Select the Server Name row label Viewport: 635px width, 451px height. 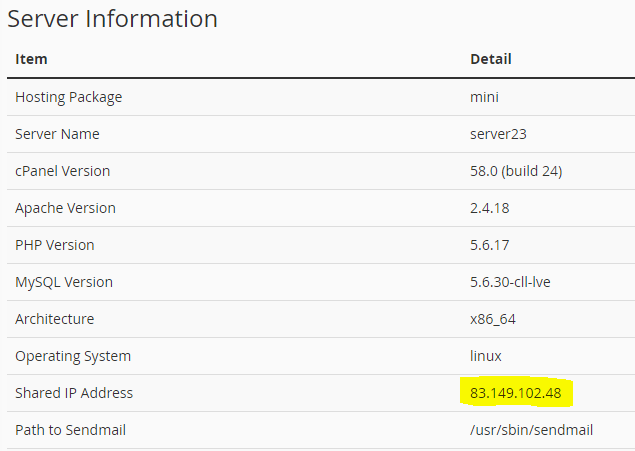tap(57, 134)
